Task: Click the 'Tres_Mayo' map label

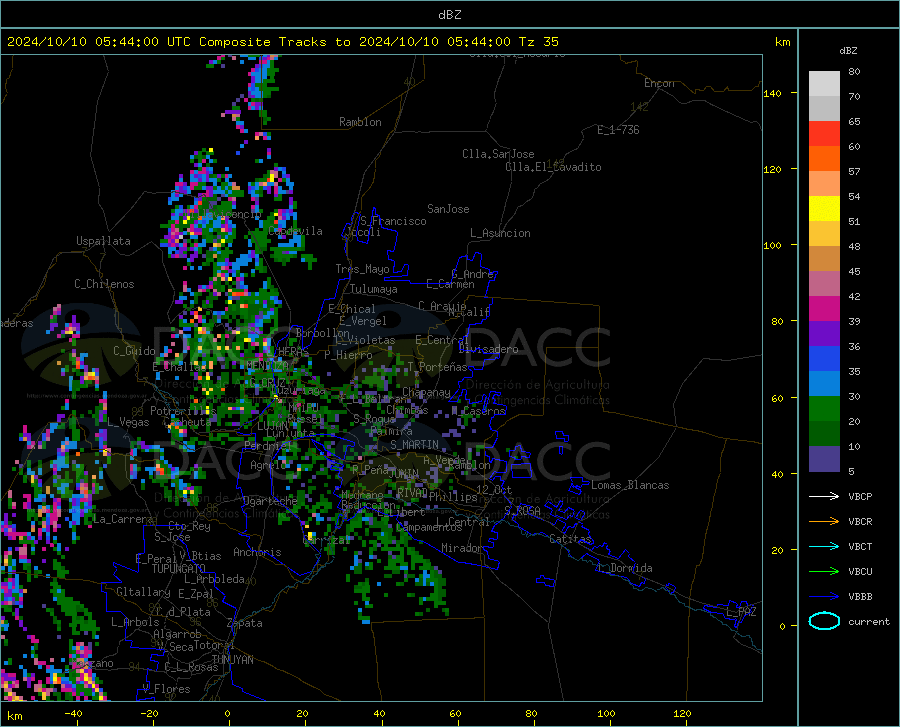Action: click(362, 269)
